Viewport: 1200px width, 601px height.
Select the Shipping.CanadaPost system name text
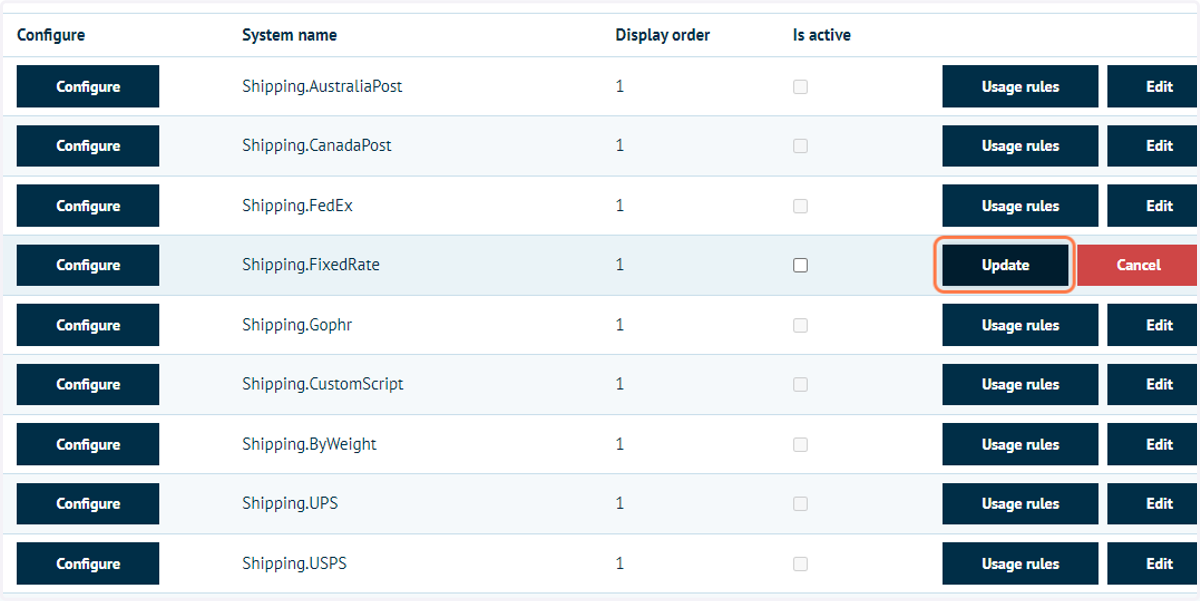(317, 146)
